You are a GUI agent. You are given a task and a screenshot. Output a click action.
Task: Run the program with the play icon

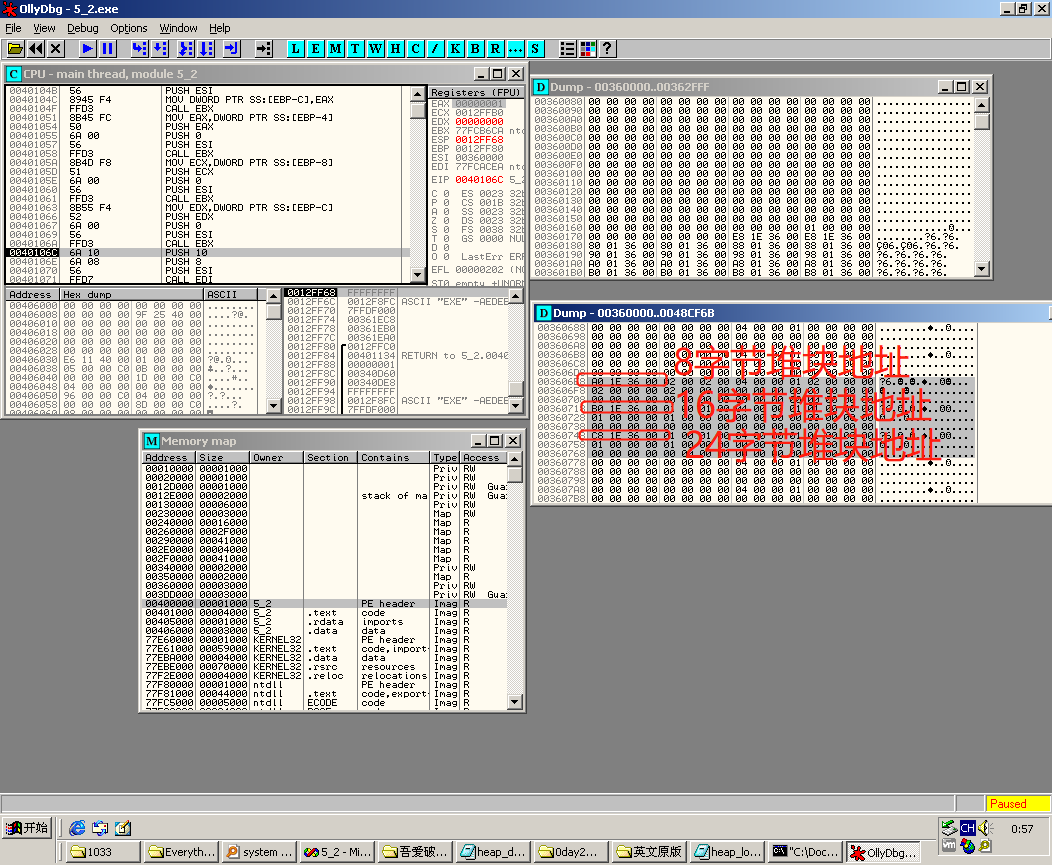(87, 48)
